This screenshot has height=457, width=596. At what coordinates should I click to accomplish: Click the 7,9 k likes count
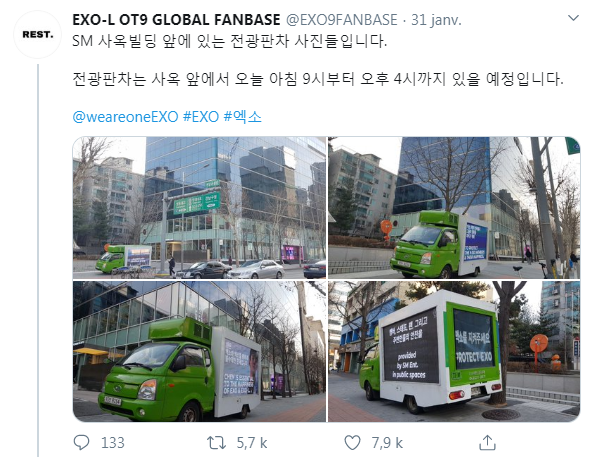pos(387,443)
